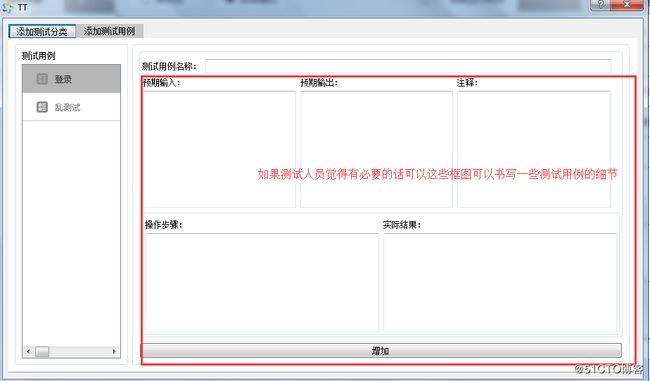Click the 乱测试 item icon

point(42,107)
